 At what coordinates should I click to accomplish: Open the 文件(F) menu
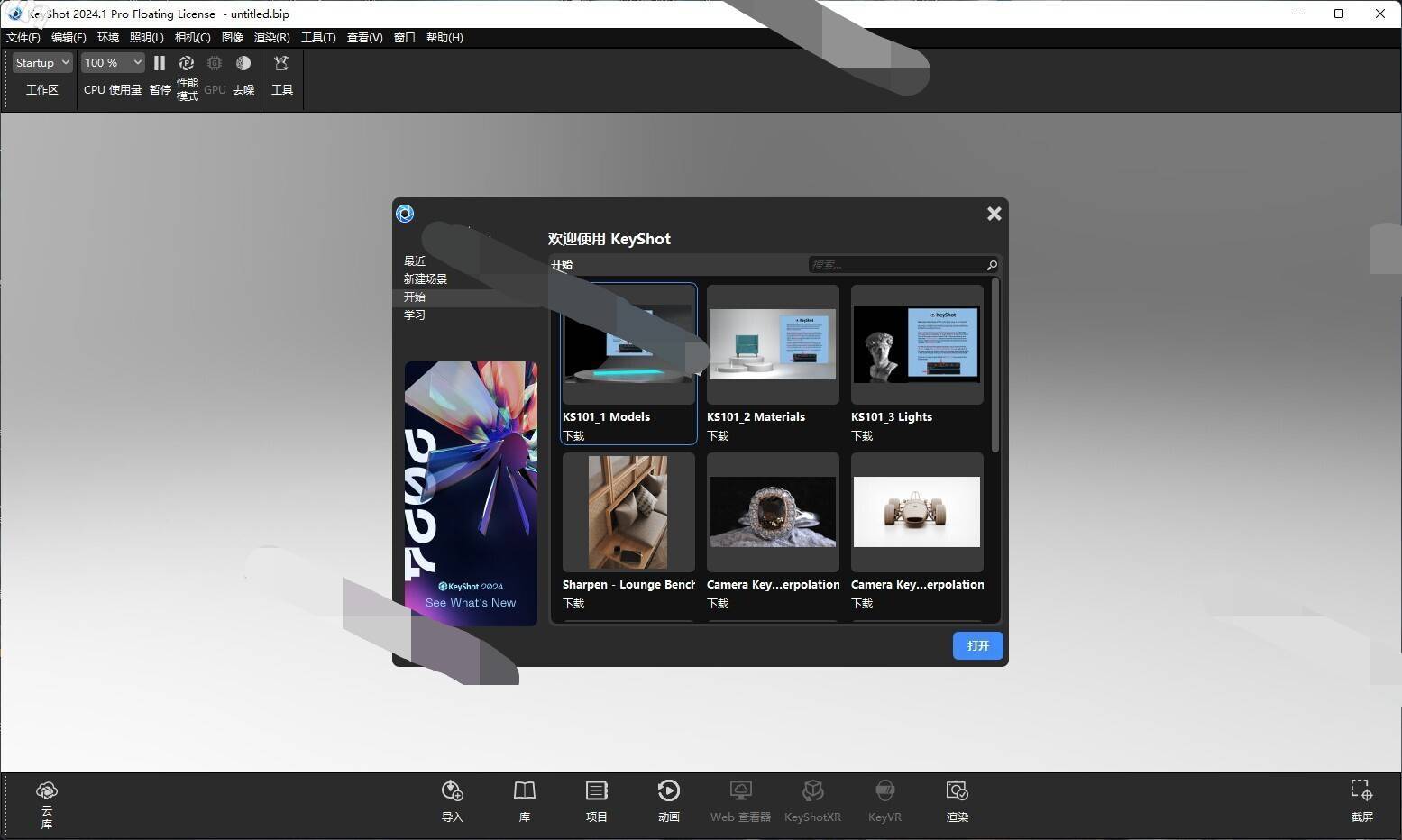(23, 38)
